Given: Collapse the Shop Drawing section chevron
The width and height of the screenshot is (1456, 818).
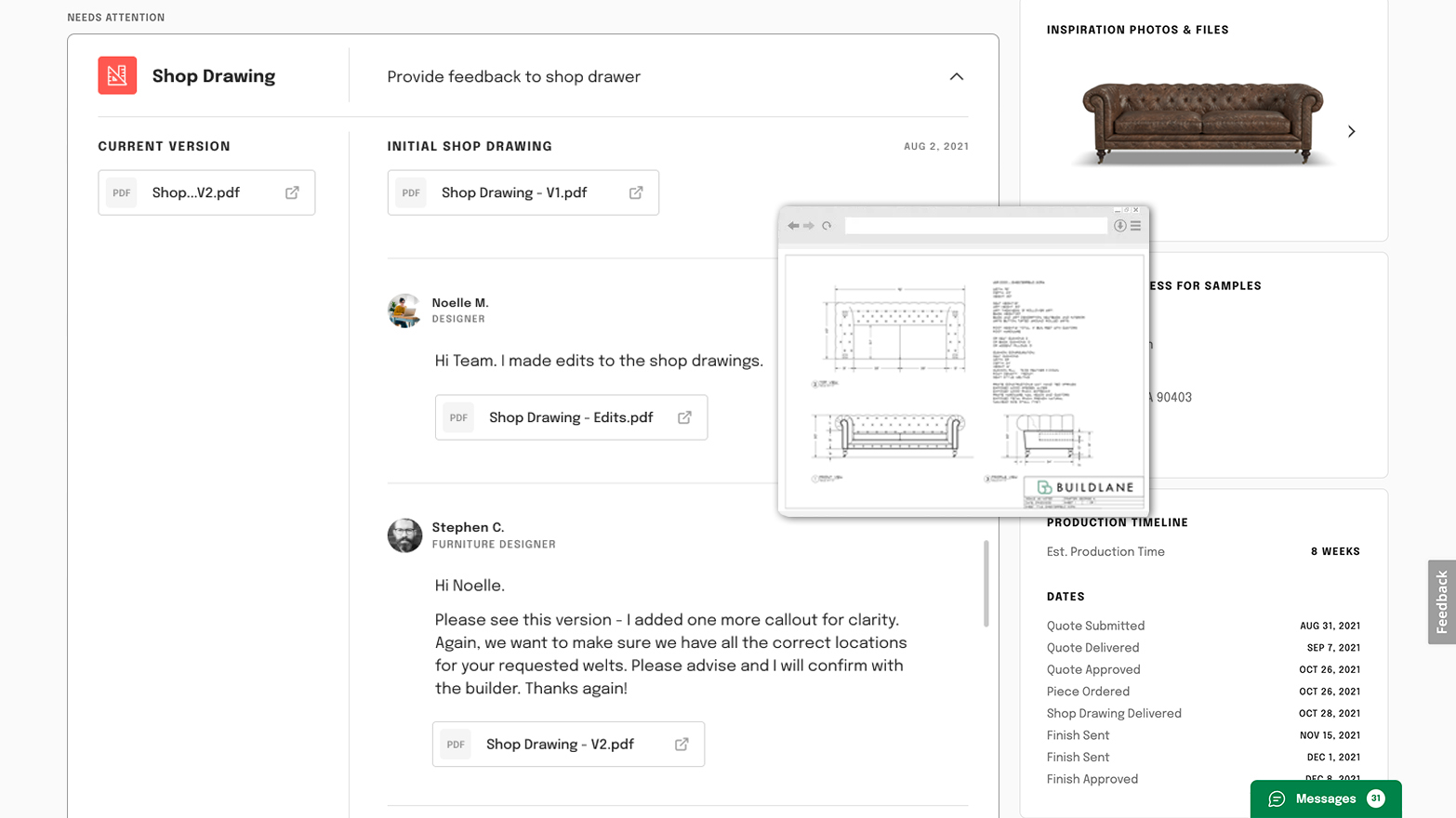Looking at the screenshot, I should [x=956, y=76].
